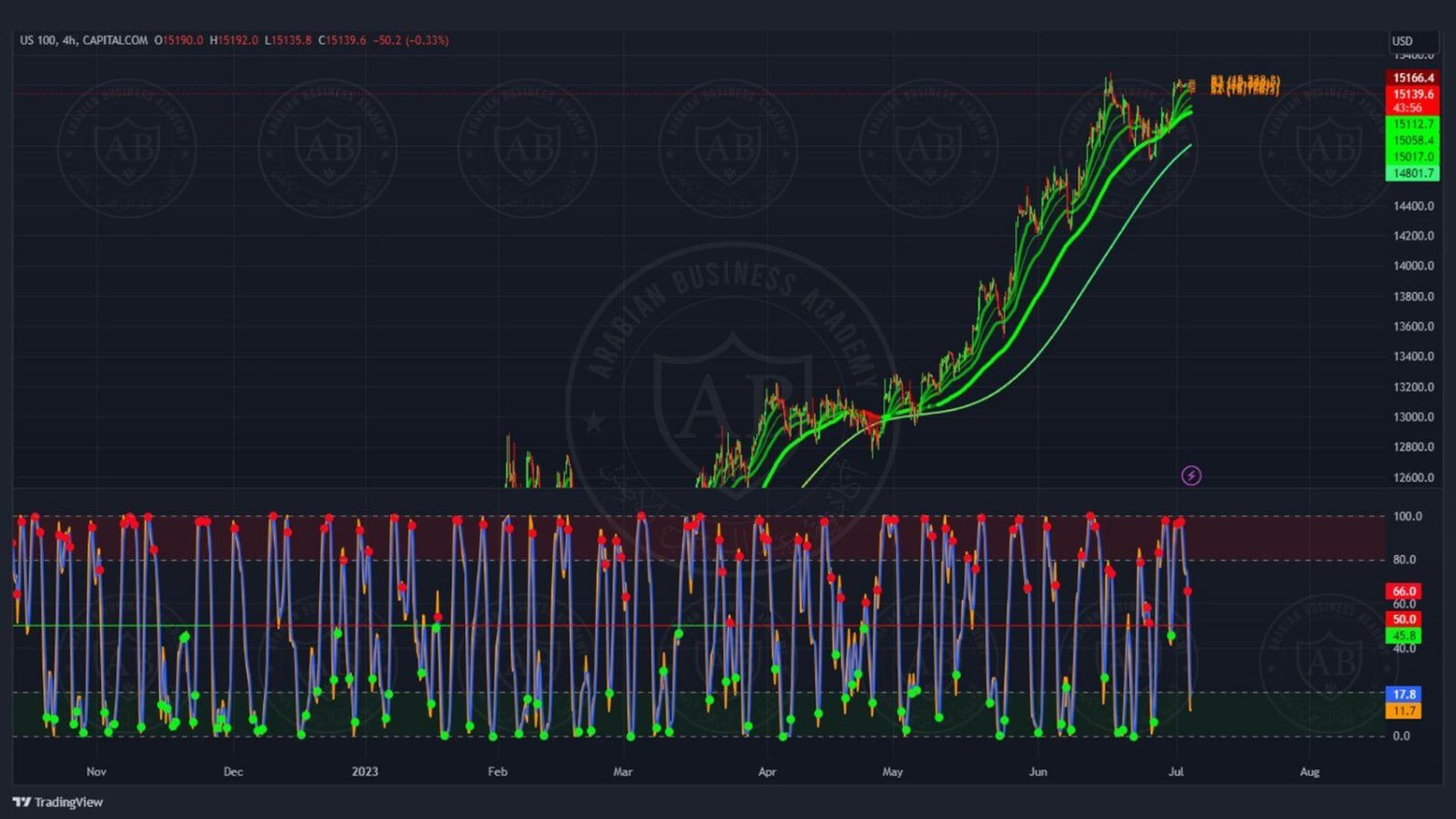Click the Jun label on time axis

[x=1038, y=771]
